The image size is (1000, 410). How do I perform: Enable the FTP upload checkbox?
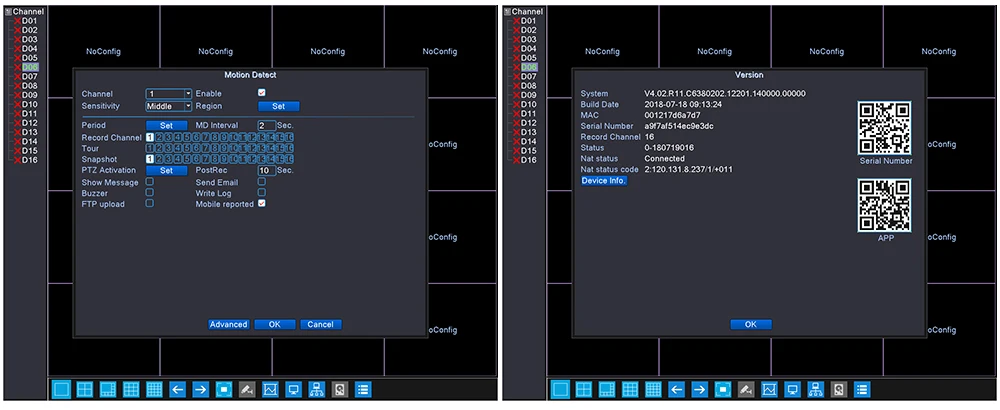150,203
